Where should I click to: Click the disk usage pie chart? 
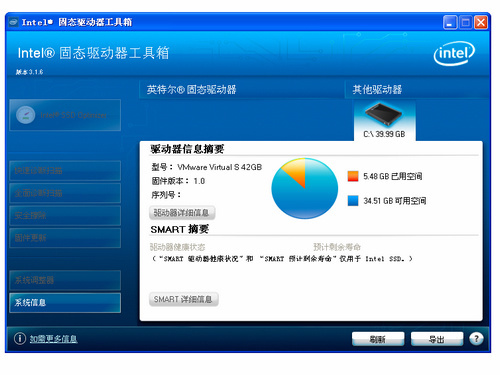click(x=304, y=188)
